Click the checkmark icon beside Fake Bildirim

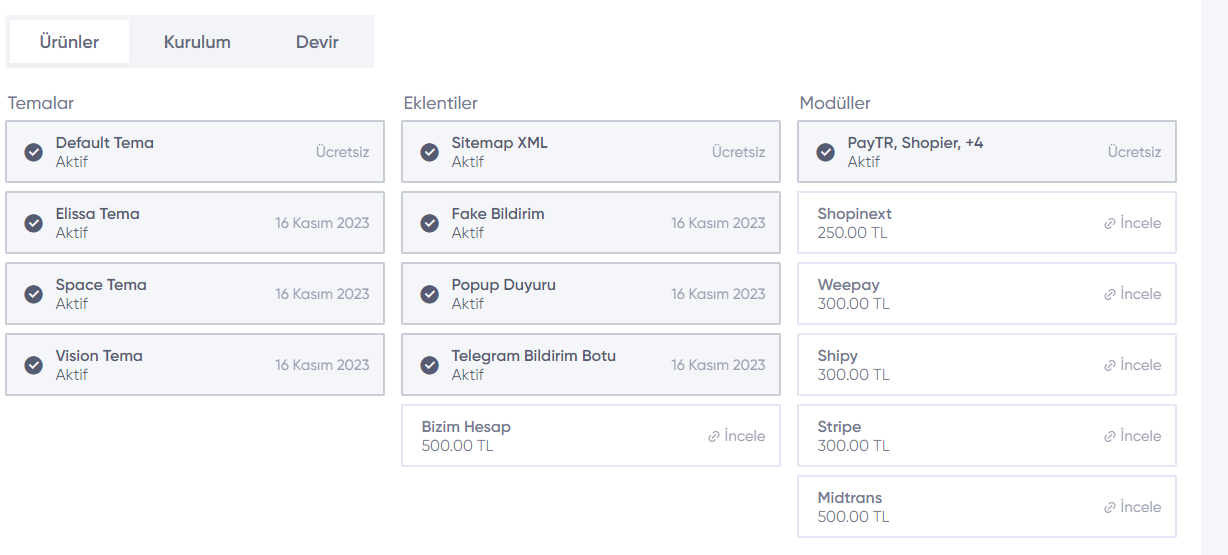click(x=430, y=223)
